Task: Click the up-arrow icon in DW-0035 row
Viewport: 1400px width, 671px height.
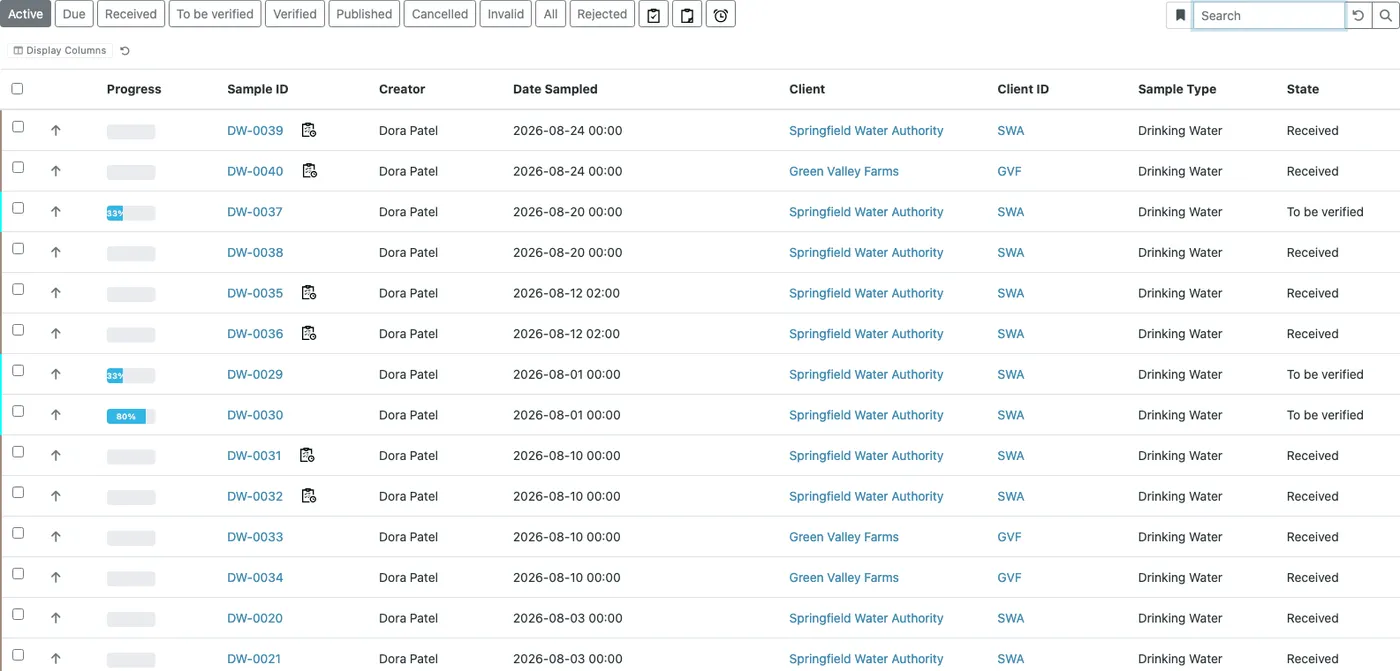Action: (x=56, y=293)
